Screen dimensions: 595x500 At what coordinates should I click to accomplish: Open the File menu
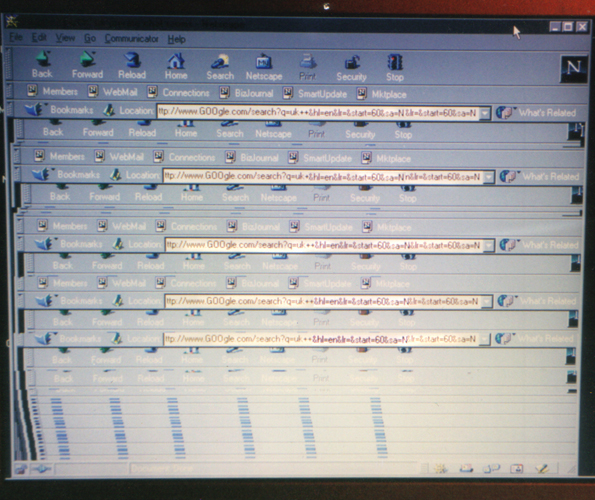tap(16, 37)
